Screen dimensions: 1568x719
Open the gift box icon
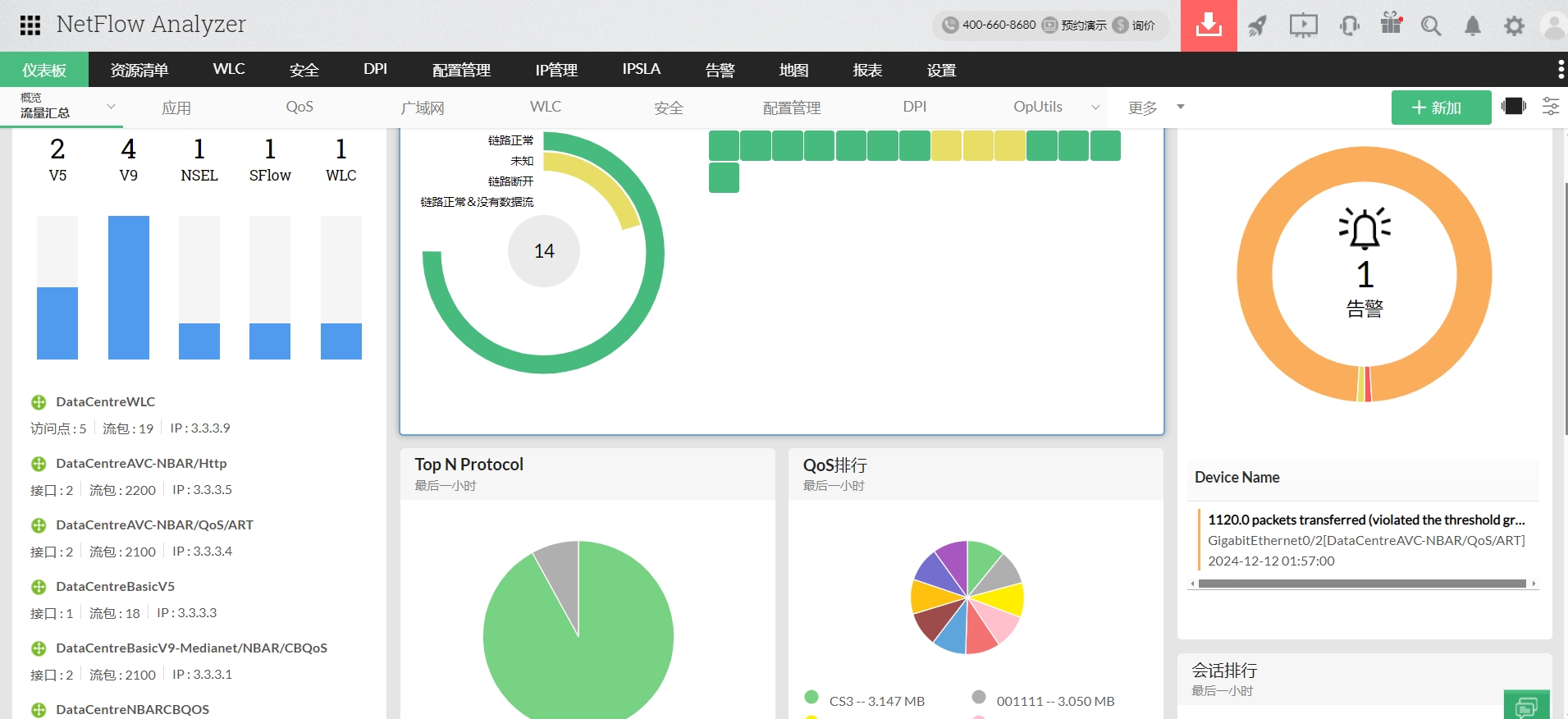1392,23
